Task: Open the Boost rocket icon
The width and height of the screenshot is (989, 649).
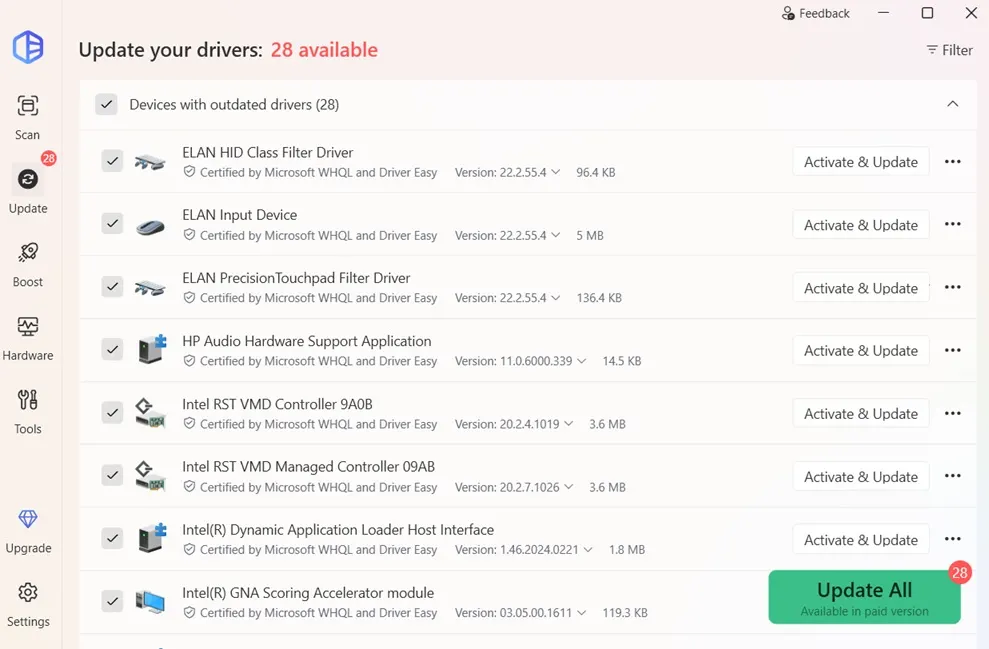Action: (28, 252)
